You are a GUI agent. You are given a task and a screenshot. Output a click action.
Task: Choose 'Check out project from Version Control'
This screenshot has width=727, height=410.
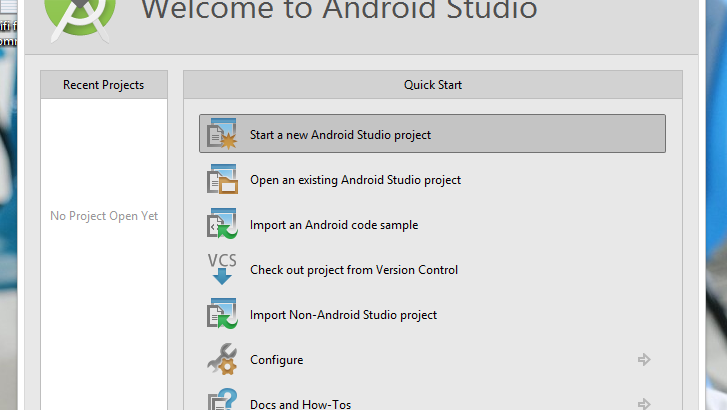click(353, 270)
